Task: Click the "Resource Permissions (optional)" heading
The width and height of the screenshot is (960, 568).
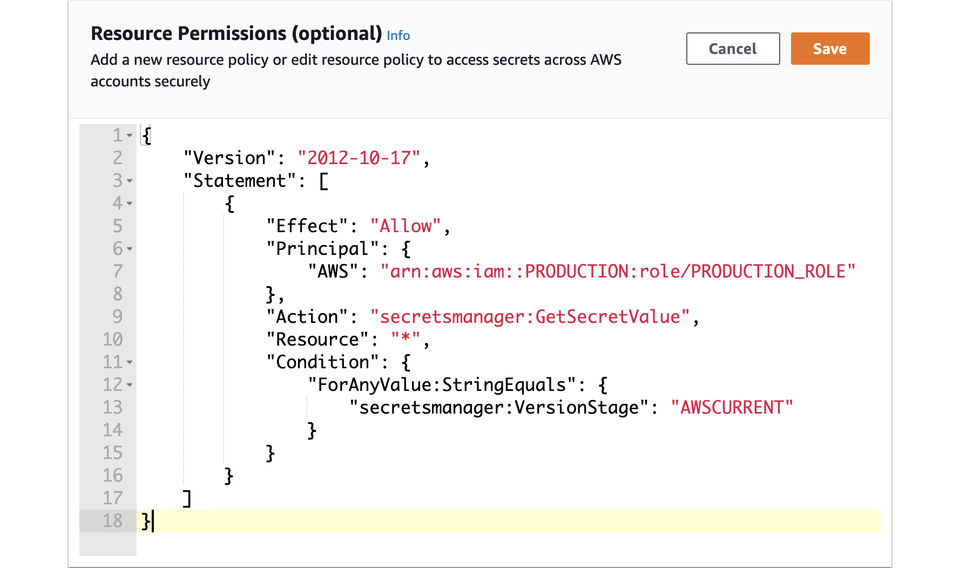Action: pos(236,35)
